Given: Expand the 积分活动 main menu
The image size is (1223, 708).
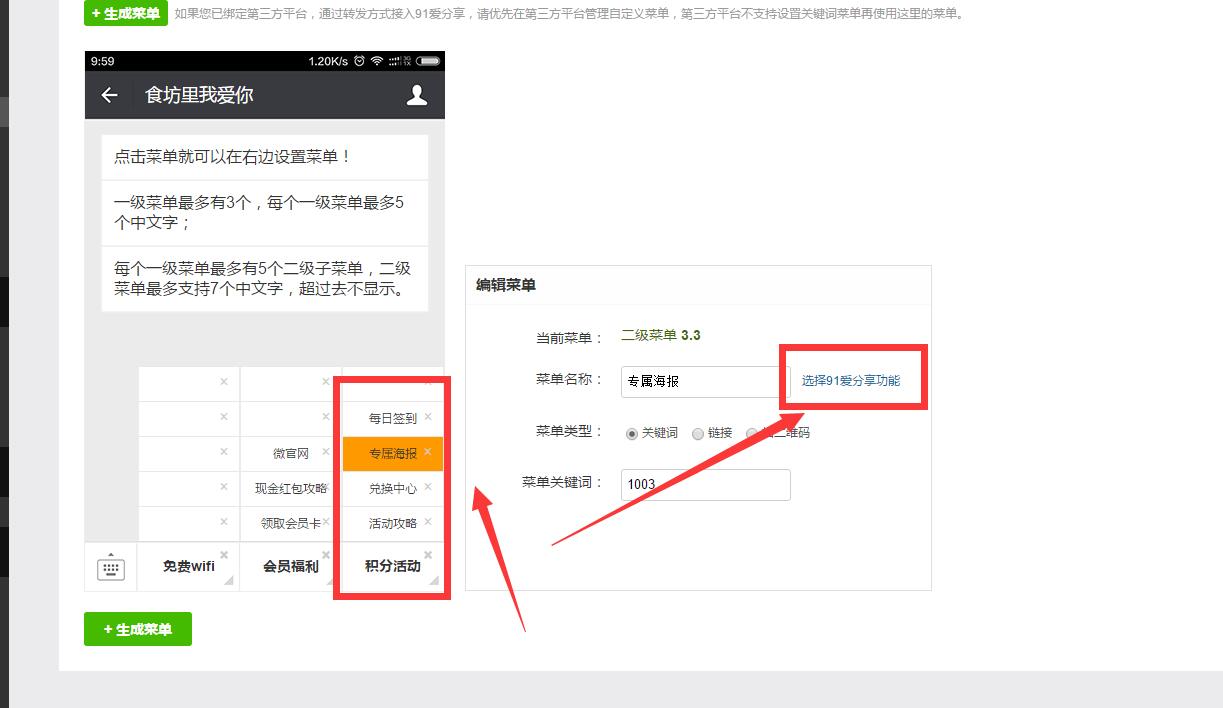Looking at the screenshot, I should 392,566.
